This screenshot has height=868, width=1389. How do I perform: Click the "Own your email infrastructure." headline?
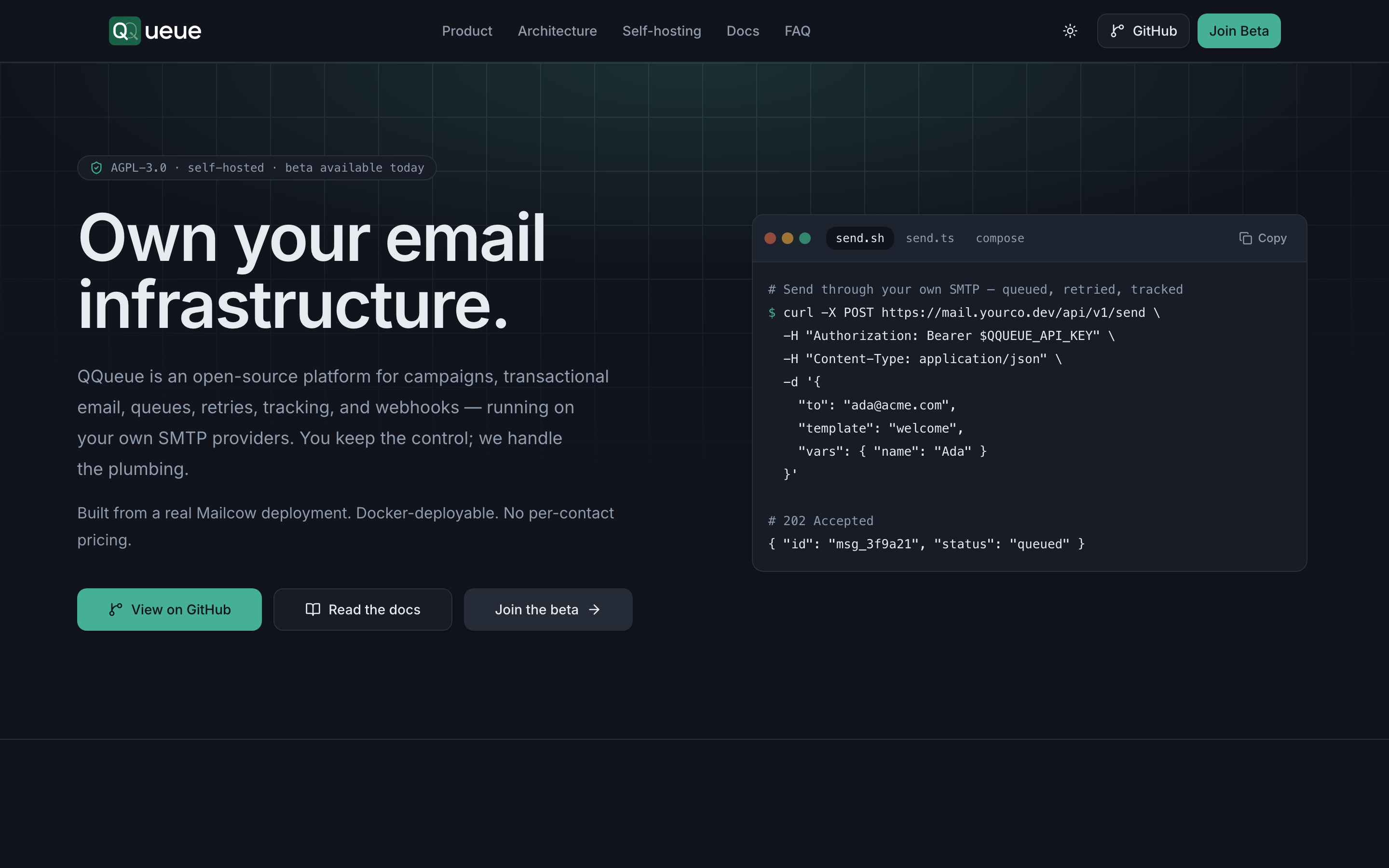tap(312, 271)
